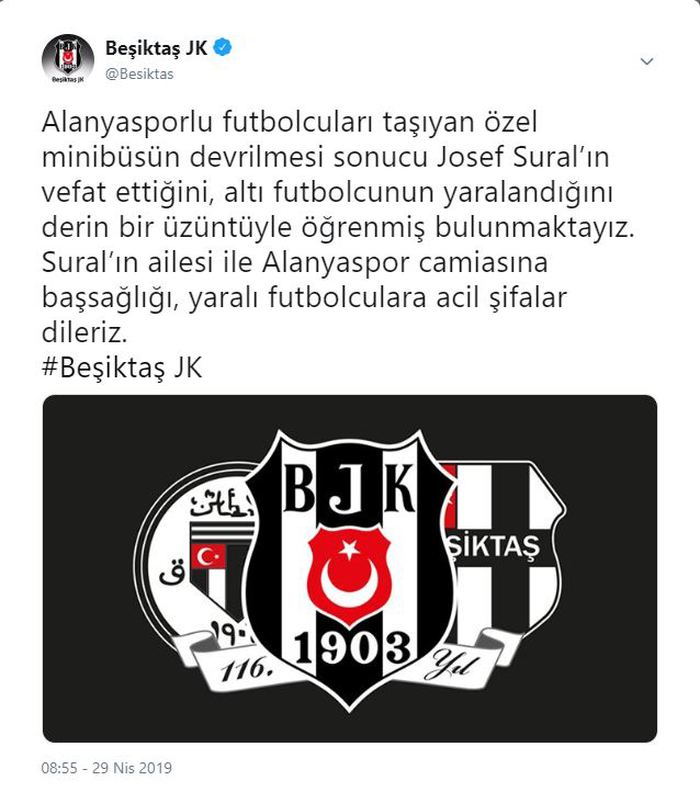Click the striped ŞİKTAŞ crest on right
Image resolution: width=700 pixels, height=792 pixels.
click(x=503, y=553)
